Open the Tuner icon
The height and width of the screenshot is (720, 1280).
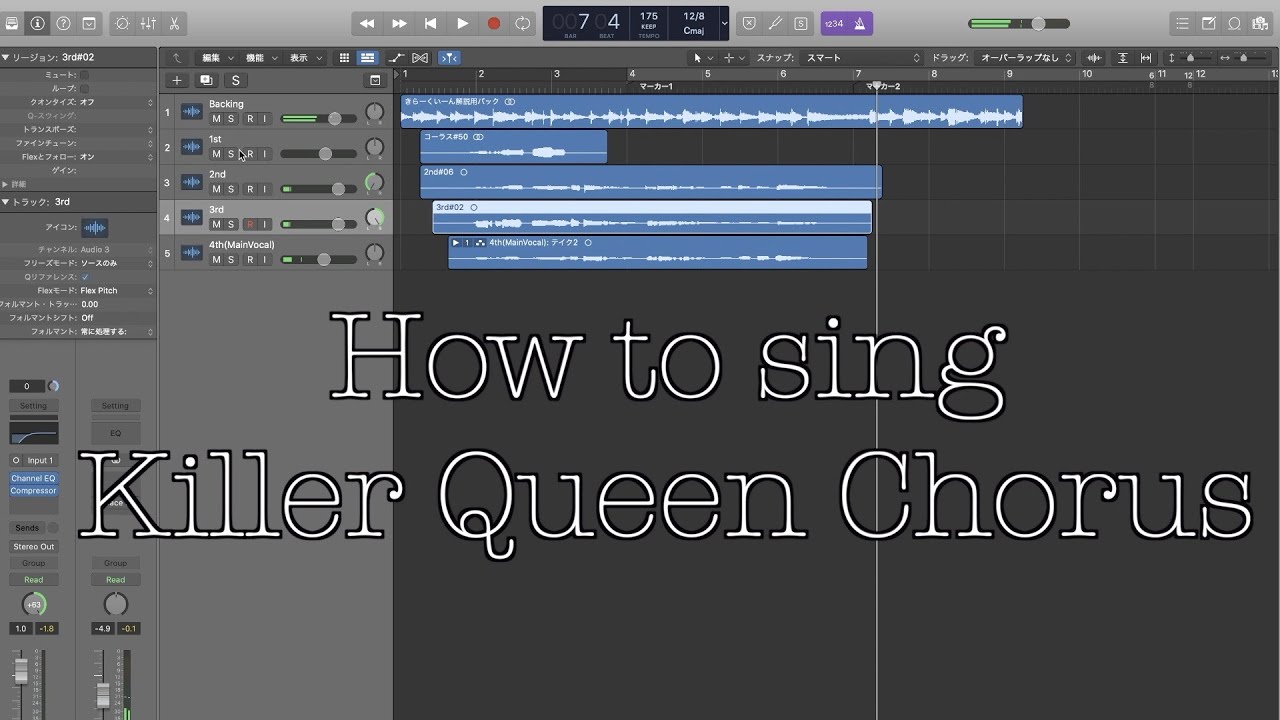(775, 23)
